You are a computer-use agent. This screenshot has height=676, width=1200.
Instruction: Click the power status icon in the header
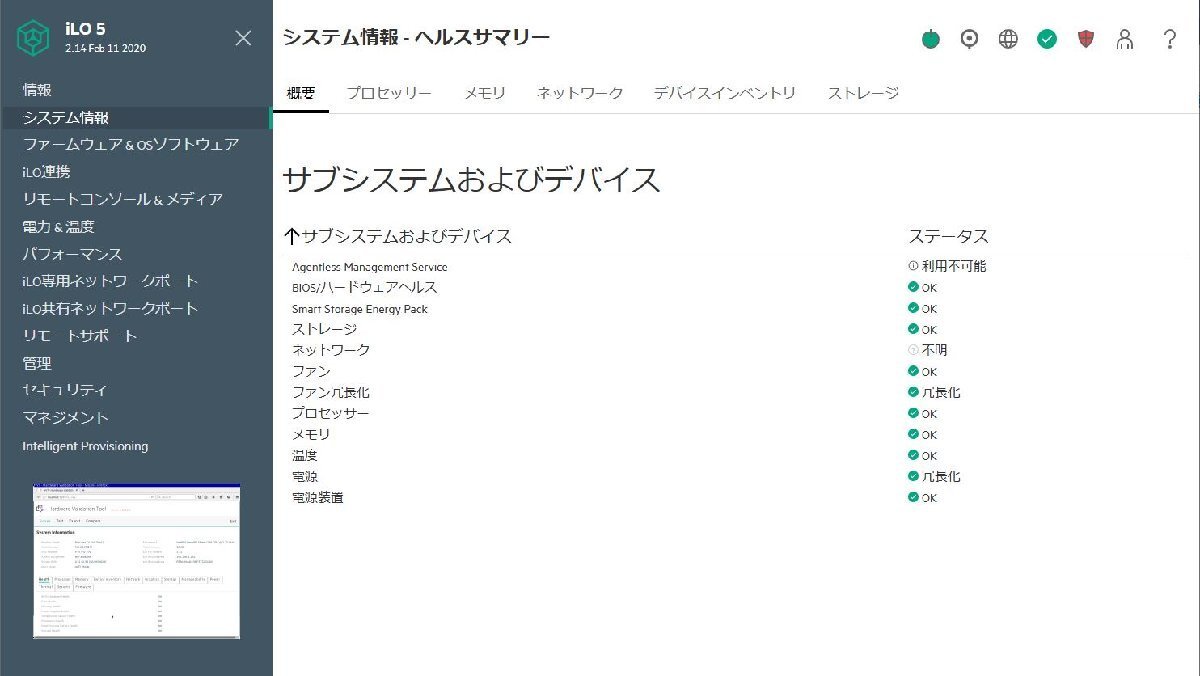click(931, 39)
